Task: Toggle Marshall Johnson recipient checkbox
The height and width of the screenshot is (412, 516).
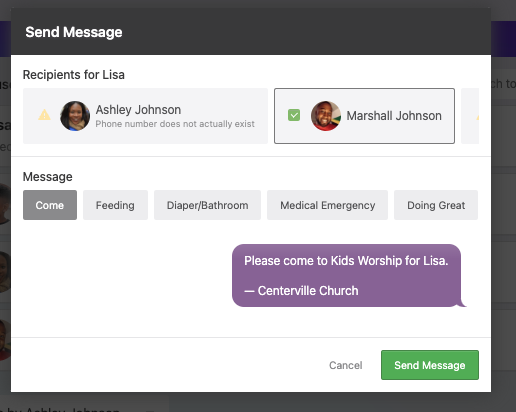Action: tap(294, 115)
